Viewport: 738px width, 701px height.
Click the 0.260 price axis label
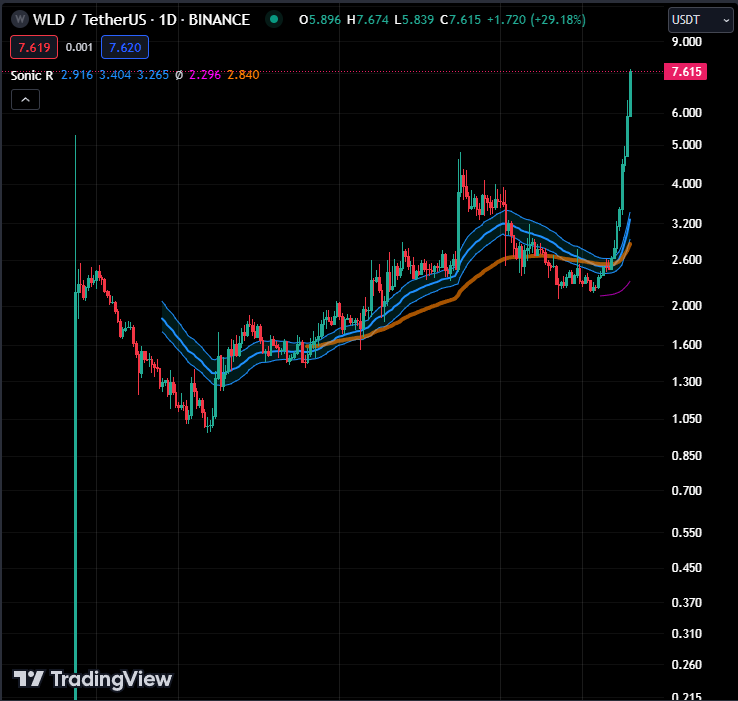(x=687, y=665)
